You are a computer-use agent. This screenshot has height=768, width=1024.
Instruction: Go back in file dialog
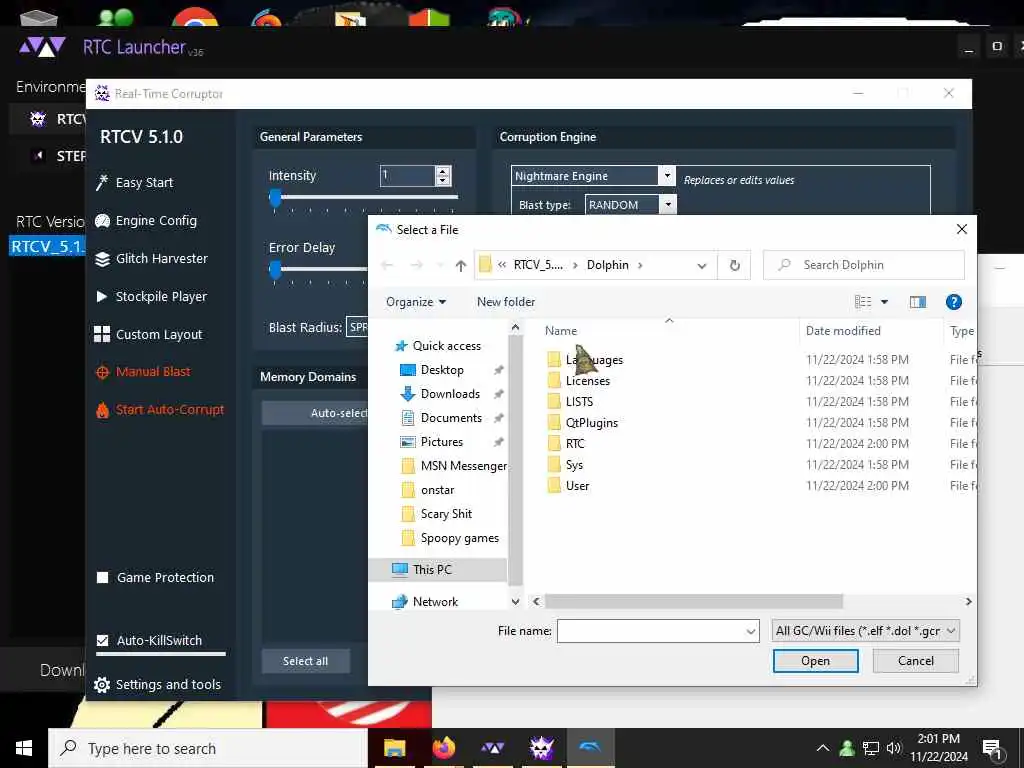tap(387, 265)
